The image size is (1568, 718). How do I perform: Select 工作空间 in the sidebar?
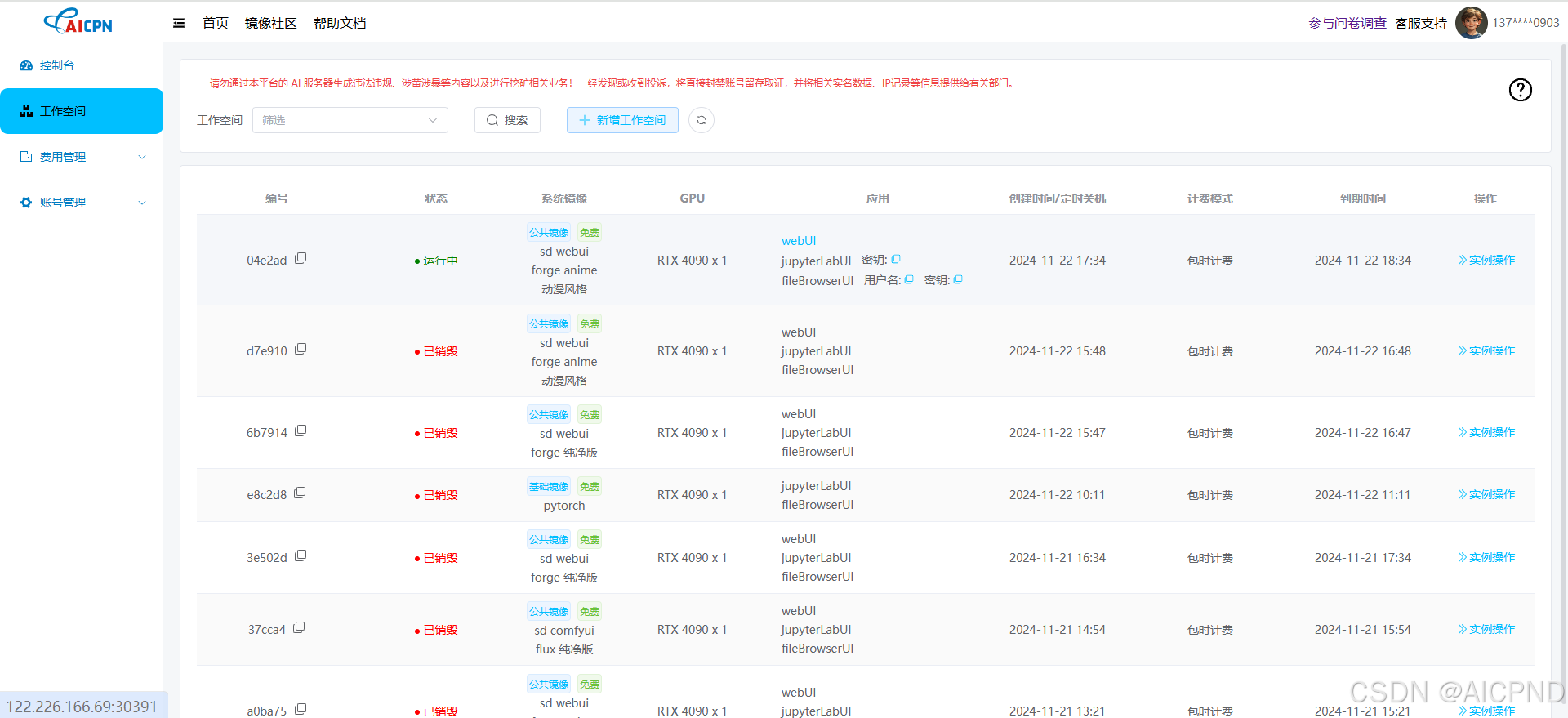[x=82, y=111]
